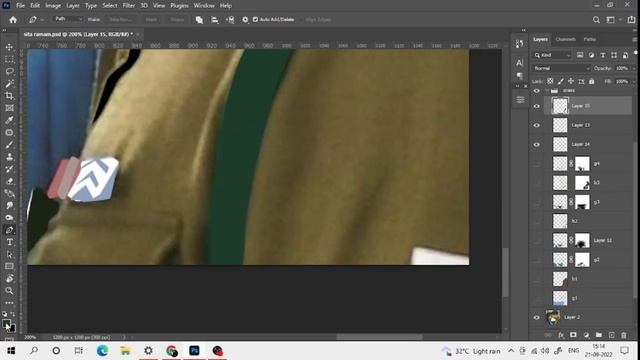Image resolution: width=640 pixels, height=360 pixels.
Task: Open the Opacity slider dropdown arrow
Action: pos(634,68)
